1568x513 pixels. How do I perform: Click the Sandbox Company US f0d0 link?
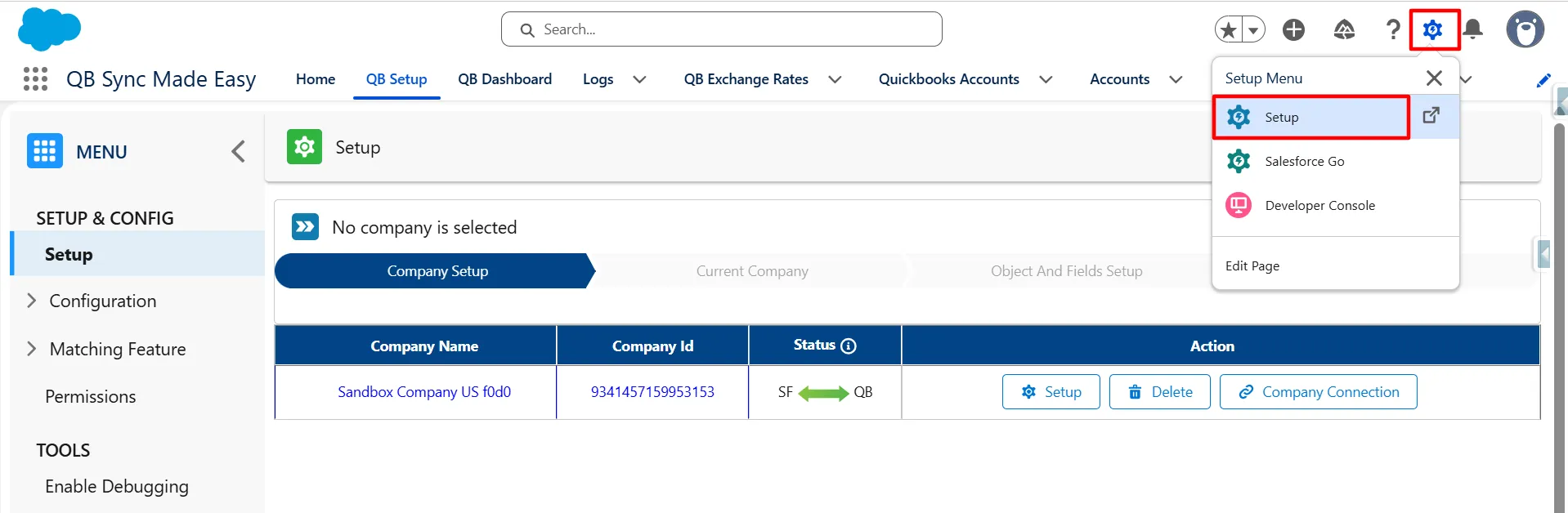pyautogui.click(x=424, y=392)
